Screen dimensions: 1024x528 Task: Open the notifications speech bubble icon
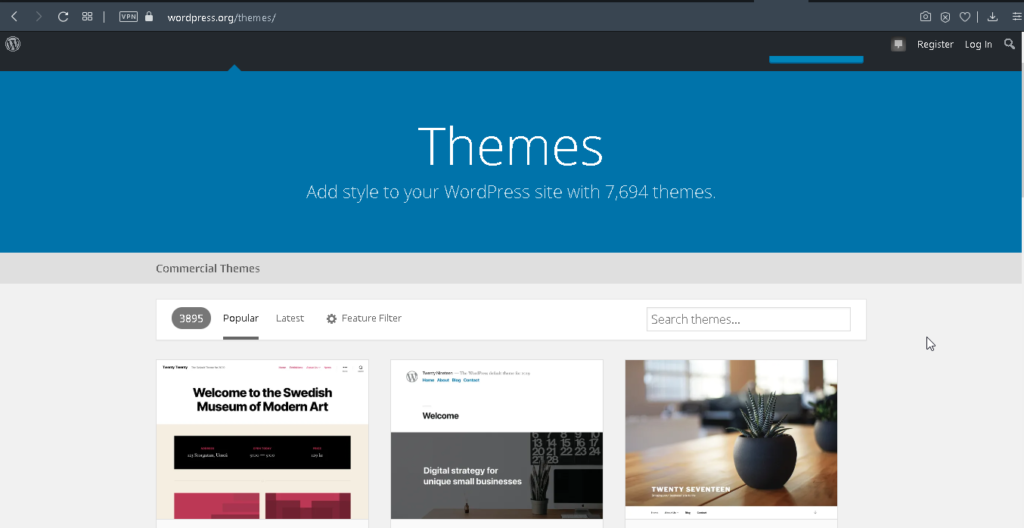899,44
